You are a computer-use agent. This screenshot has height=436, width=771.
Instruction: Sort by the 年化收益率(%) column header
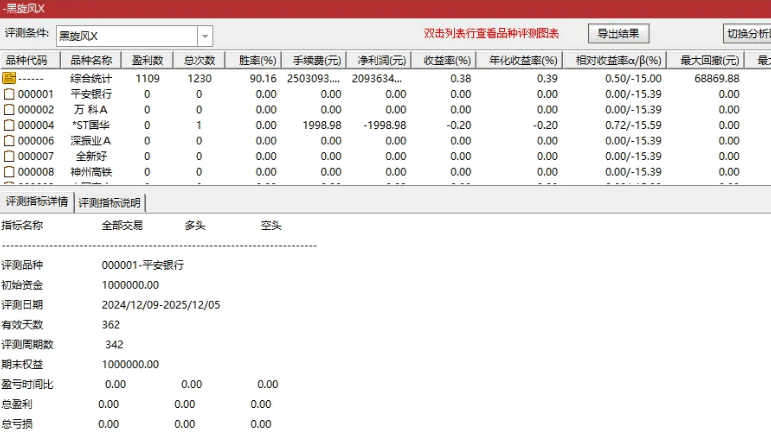520,60
